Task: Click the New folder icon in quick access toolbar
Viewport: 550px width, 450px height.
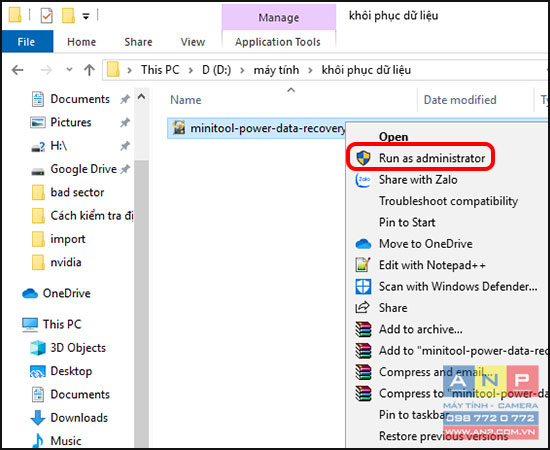Action: click(x=68, y=15)
